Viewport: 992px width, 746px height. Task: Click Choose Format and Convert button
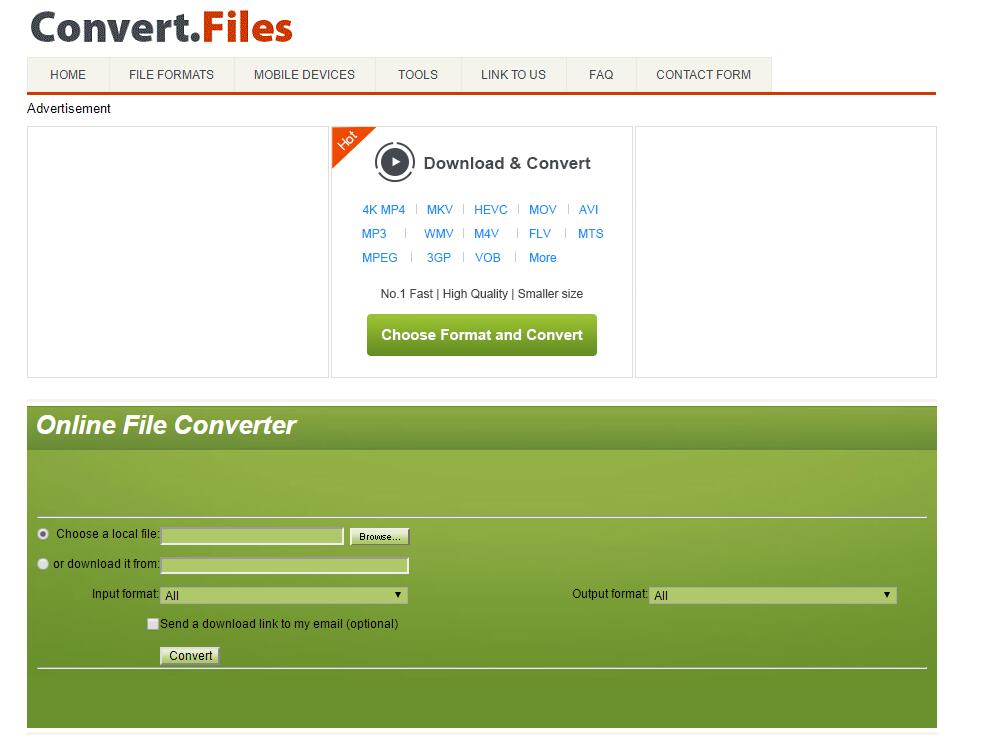point(481,335)
